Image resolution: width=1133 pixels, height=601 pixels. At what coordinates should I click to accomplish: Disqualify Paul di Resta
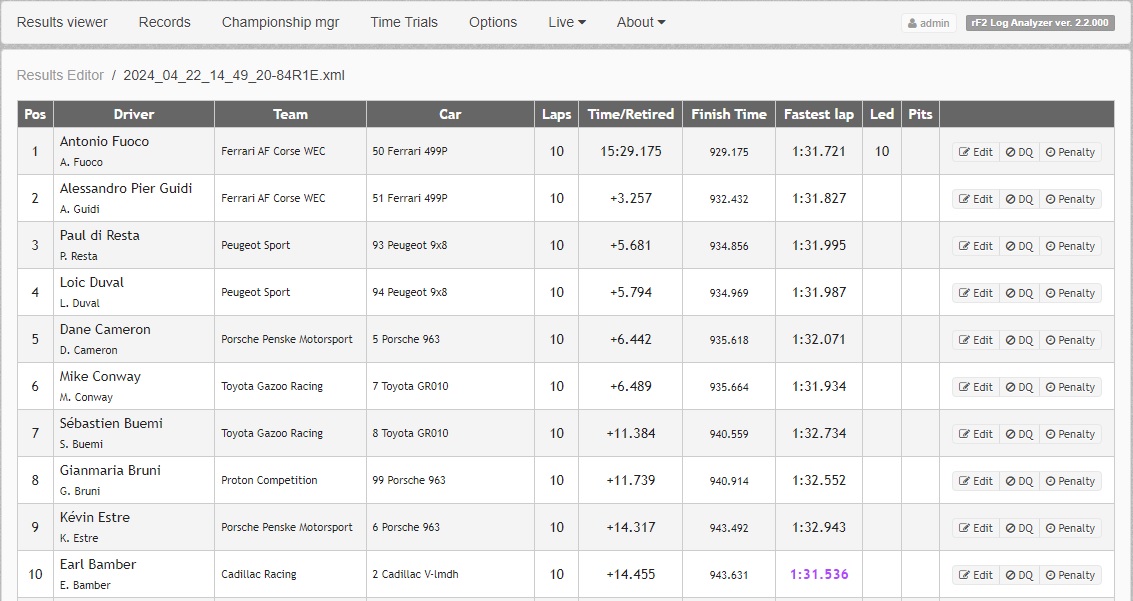1019,246
